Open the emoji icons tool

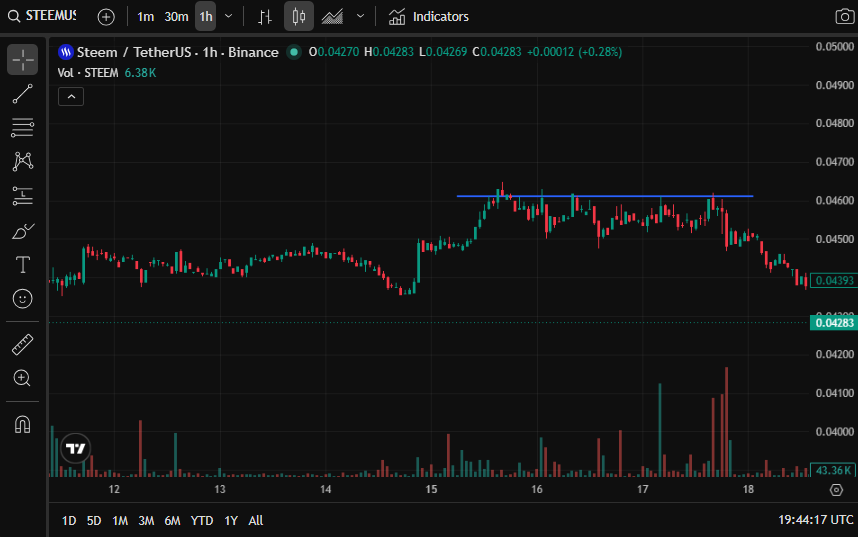point(22,299)
